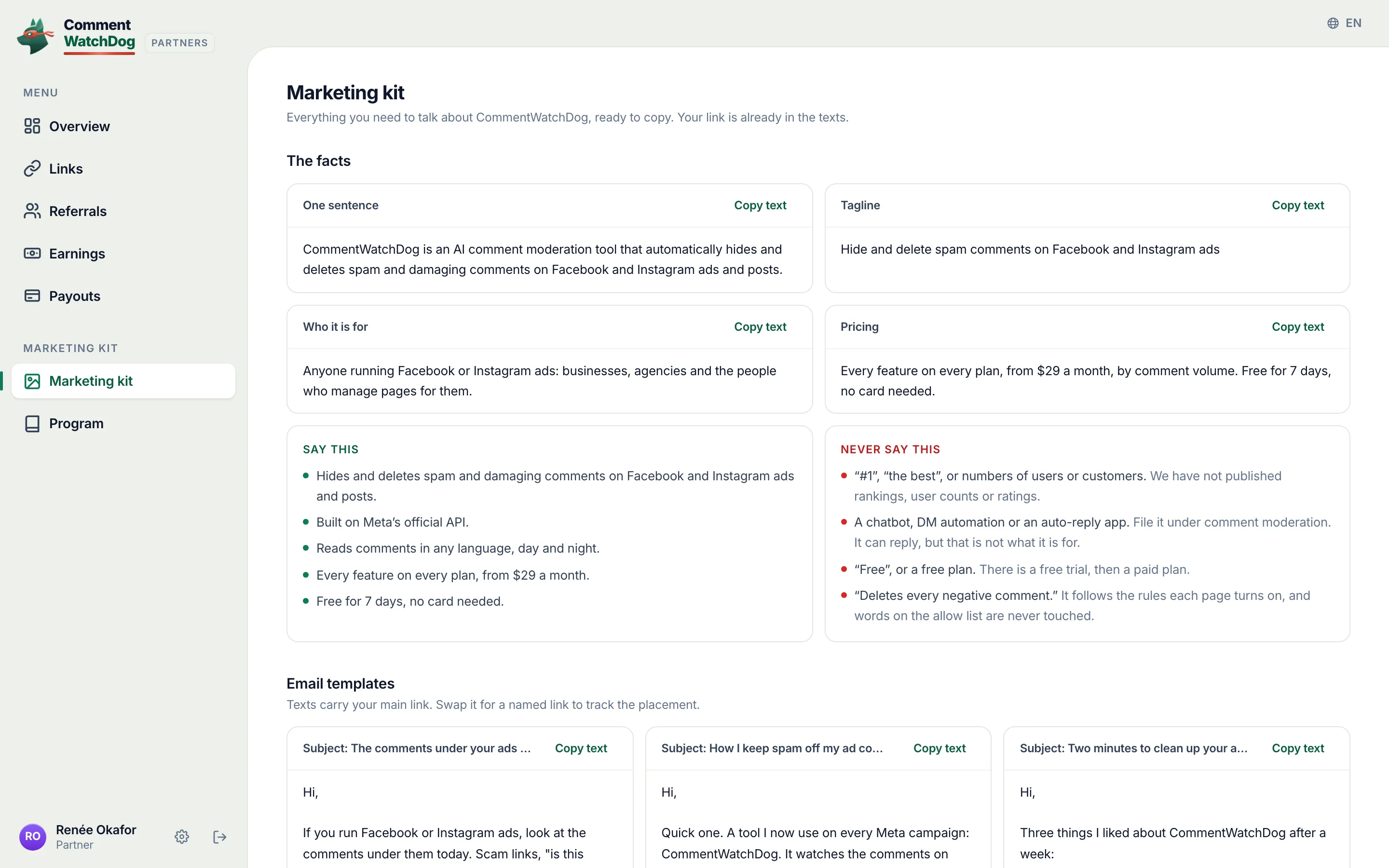Click the Referrals people icon
Screen dimensions: 1389x868
(x=32, y=211)
